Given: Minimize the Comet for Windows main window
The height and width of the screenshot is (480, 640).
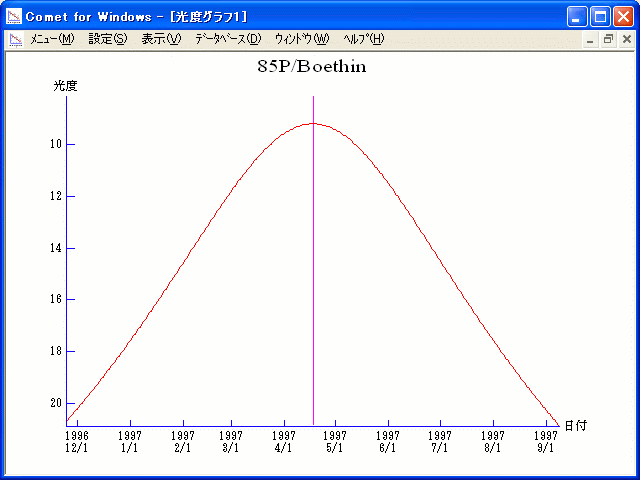Looking at the screenshot, I should pos(577,16).
